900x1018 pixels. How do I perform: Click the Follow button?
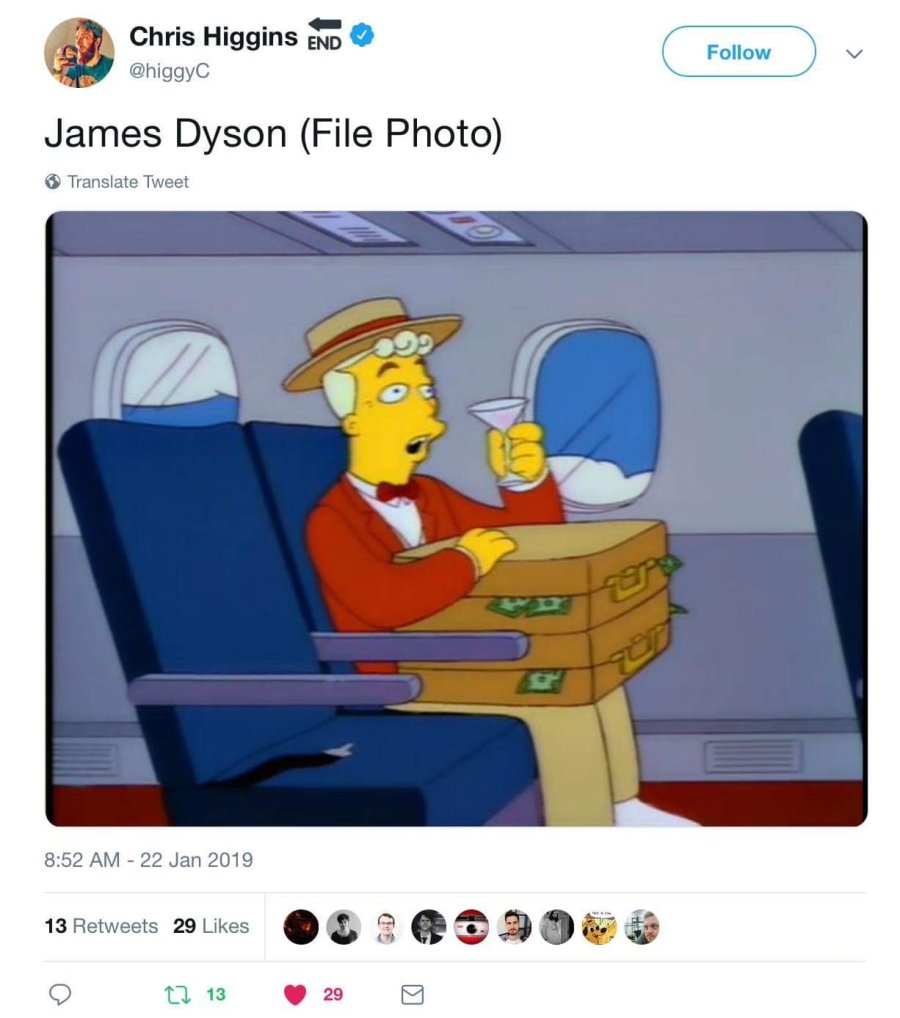[738, 52]
